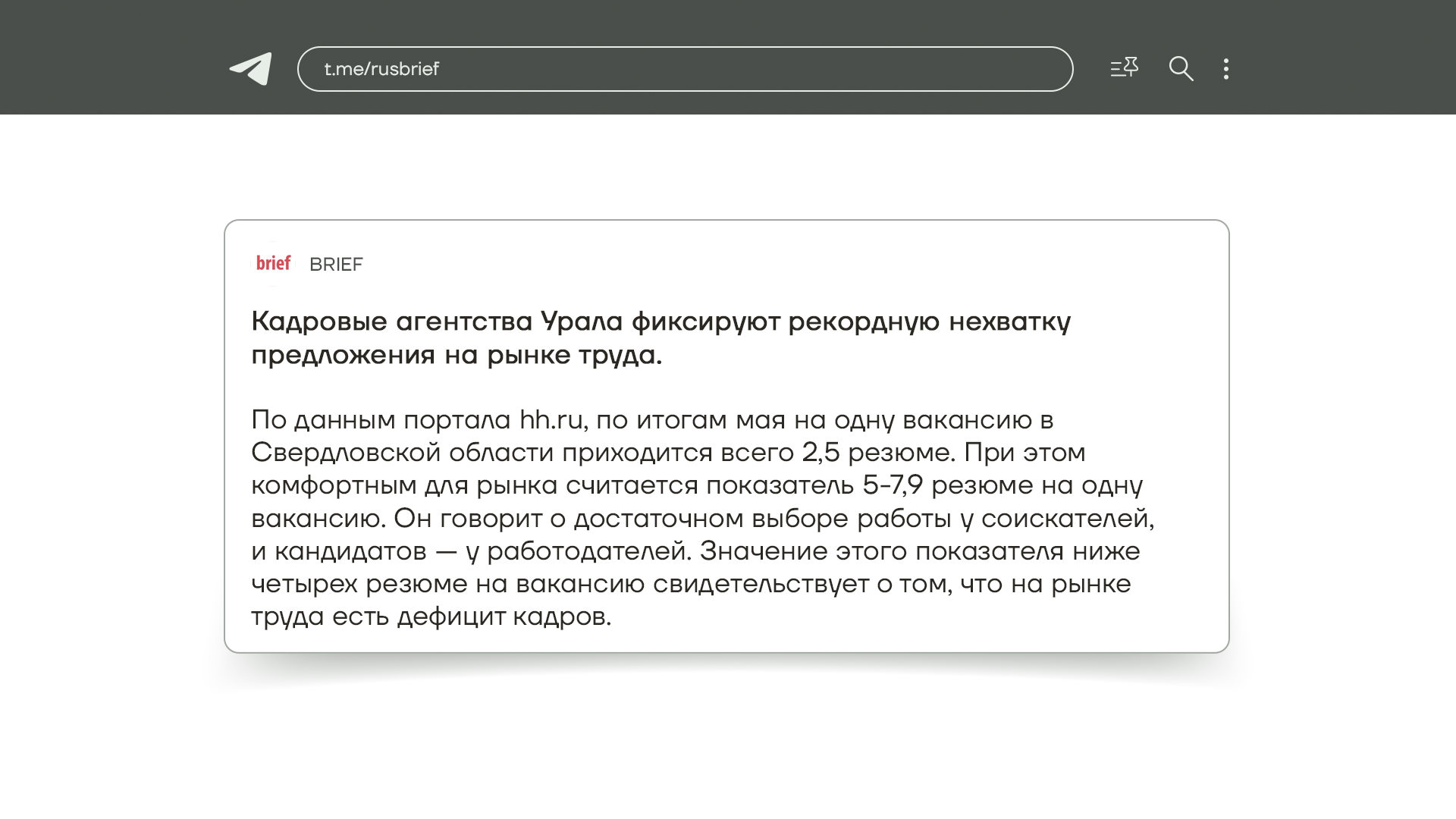Screen dimensions: 1456x819
Task: Click the words Значение этого показателя
Action: (x=881, y=551)
